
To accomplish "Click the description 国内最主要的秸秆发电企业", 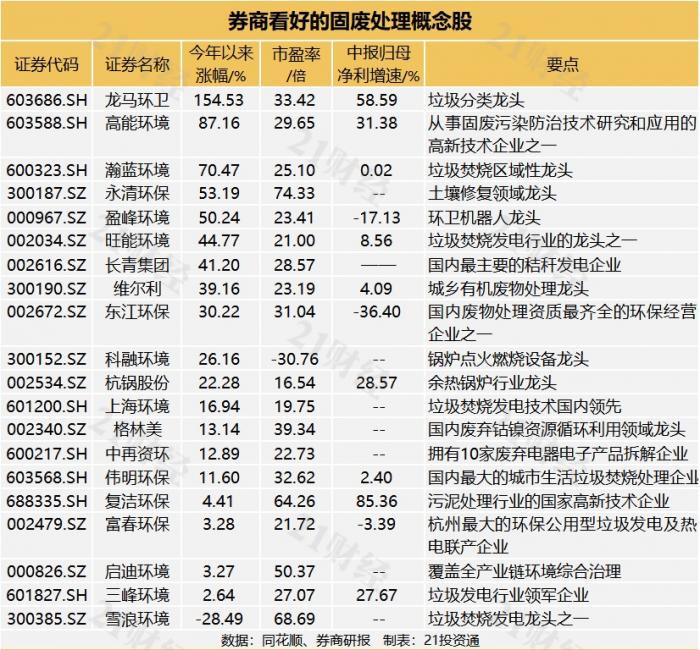I will (x=524, y=265).
